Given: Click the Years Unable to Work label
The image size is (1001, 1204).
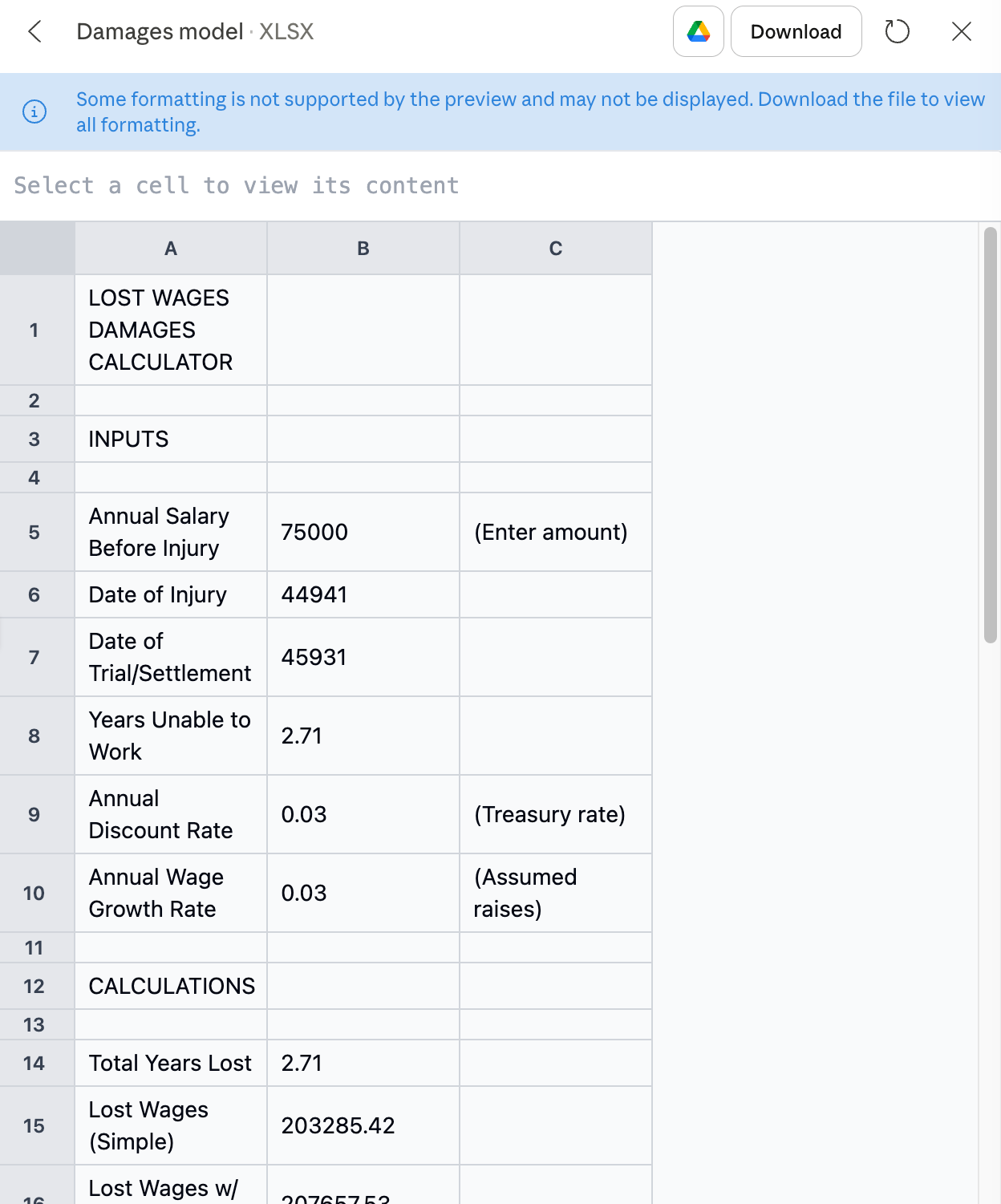Looking at the screenshot, I should pyautogui.click(x=171, y=736).
